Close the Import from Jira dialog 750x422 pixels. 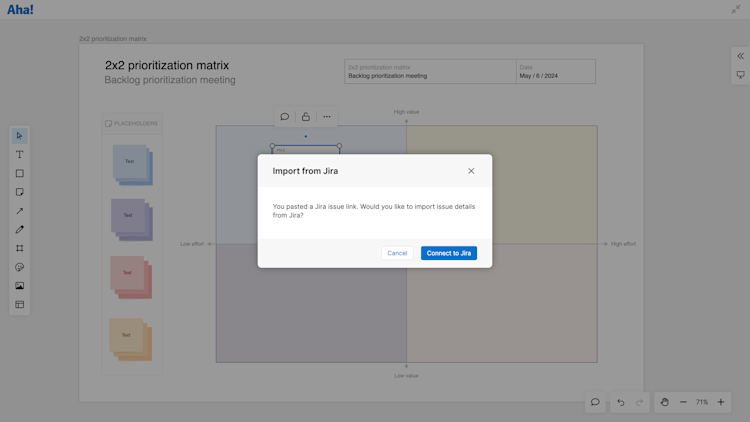pos(471,171)
